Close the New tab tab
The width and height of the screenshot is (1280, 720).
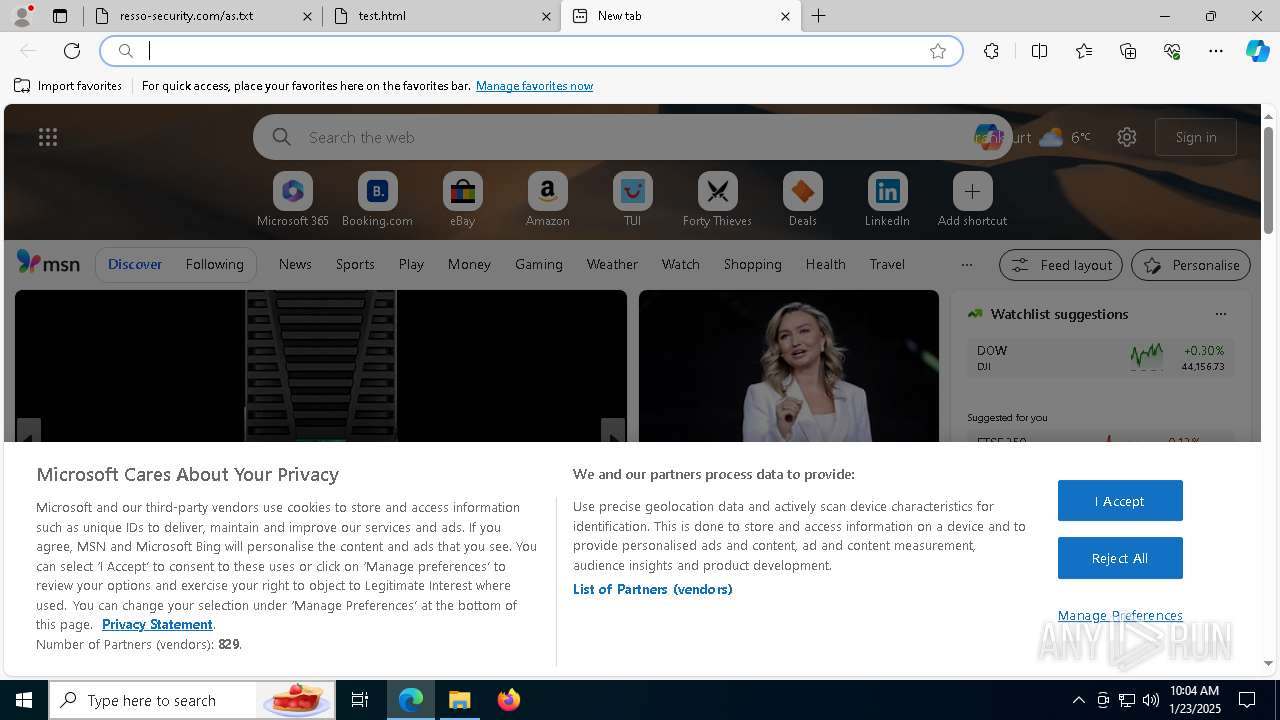pos(785,16)
